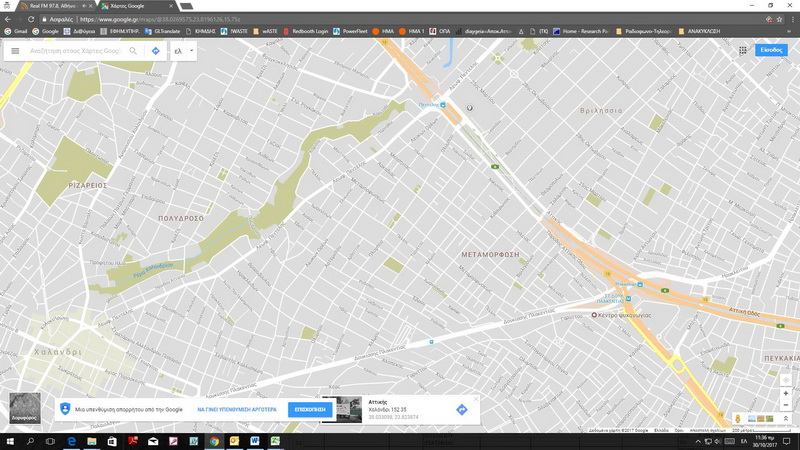800x450 pixels.
Task: Click the ΕΠΙΣΚΟΠΗΣΗ privacy review button
Action: [x=310, y=409]
